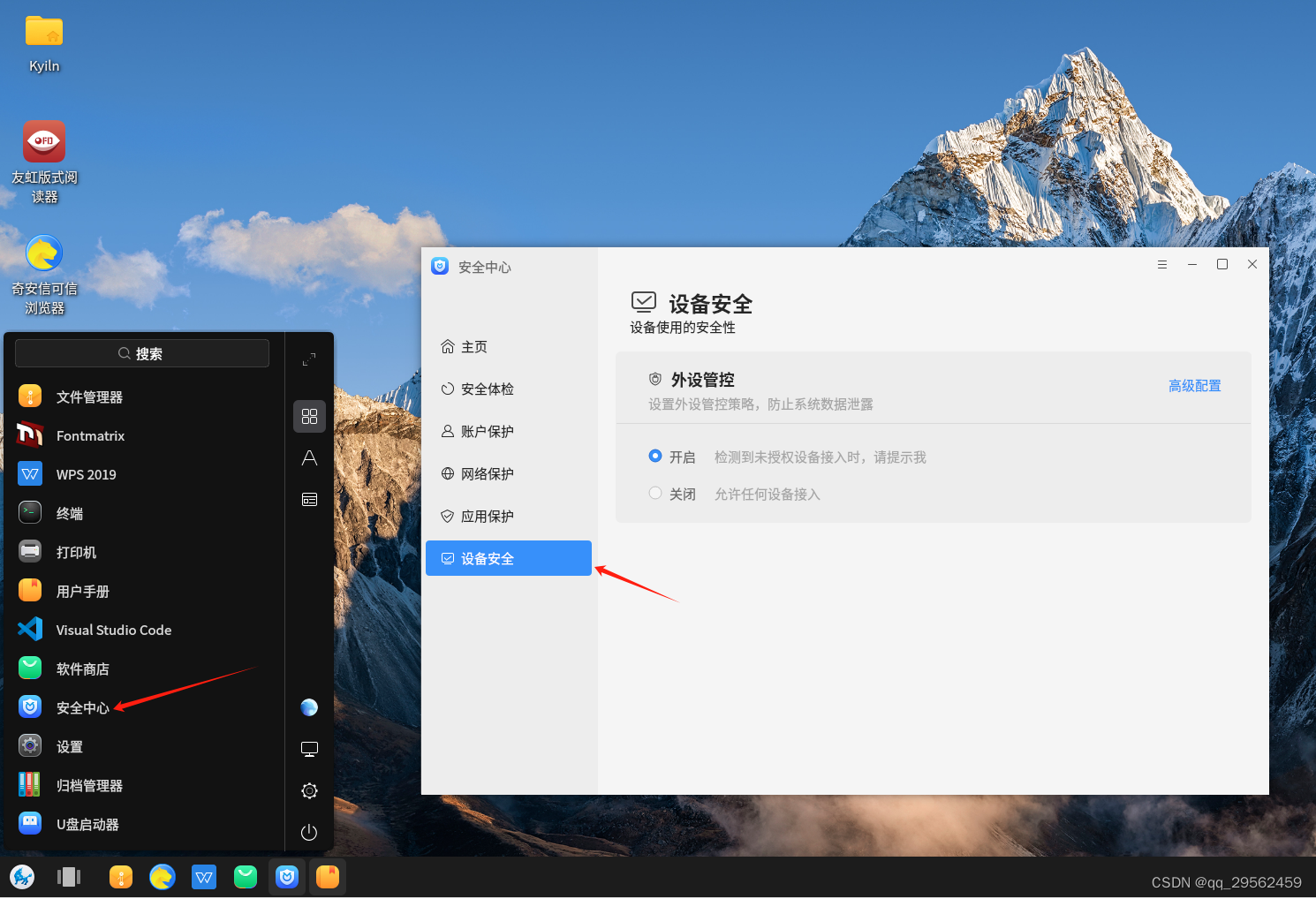This screenshot has height=899, width=1316.
Task: Click 安全中心 shield icon on taskbar
Action: [287, 877]
